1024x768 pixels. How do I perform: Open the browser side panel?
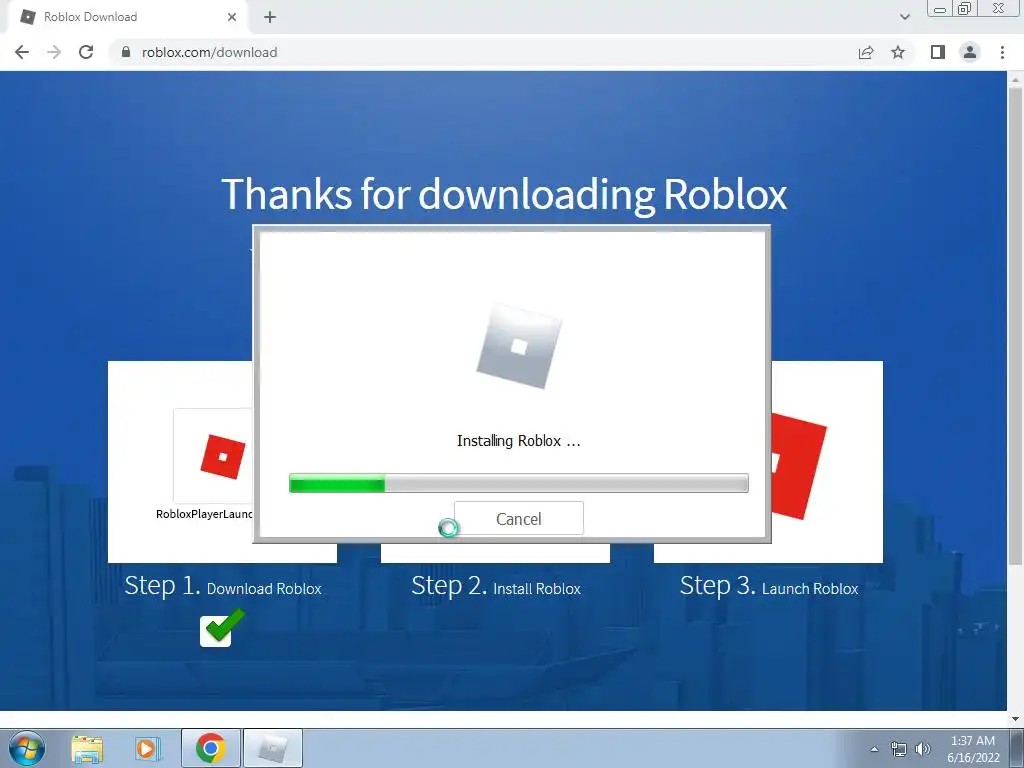tap(938, 52)
